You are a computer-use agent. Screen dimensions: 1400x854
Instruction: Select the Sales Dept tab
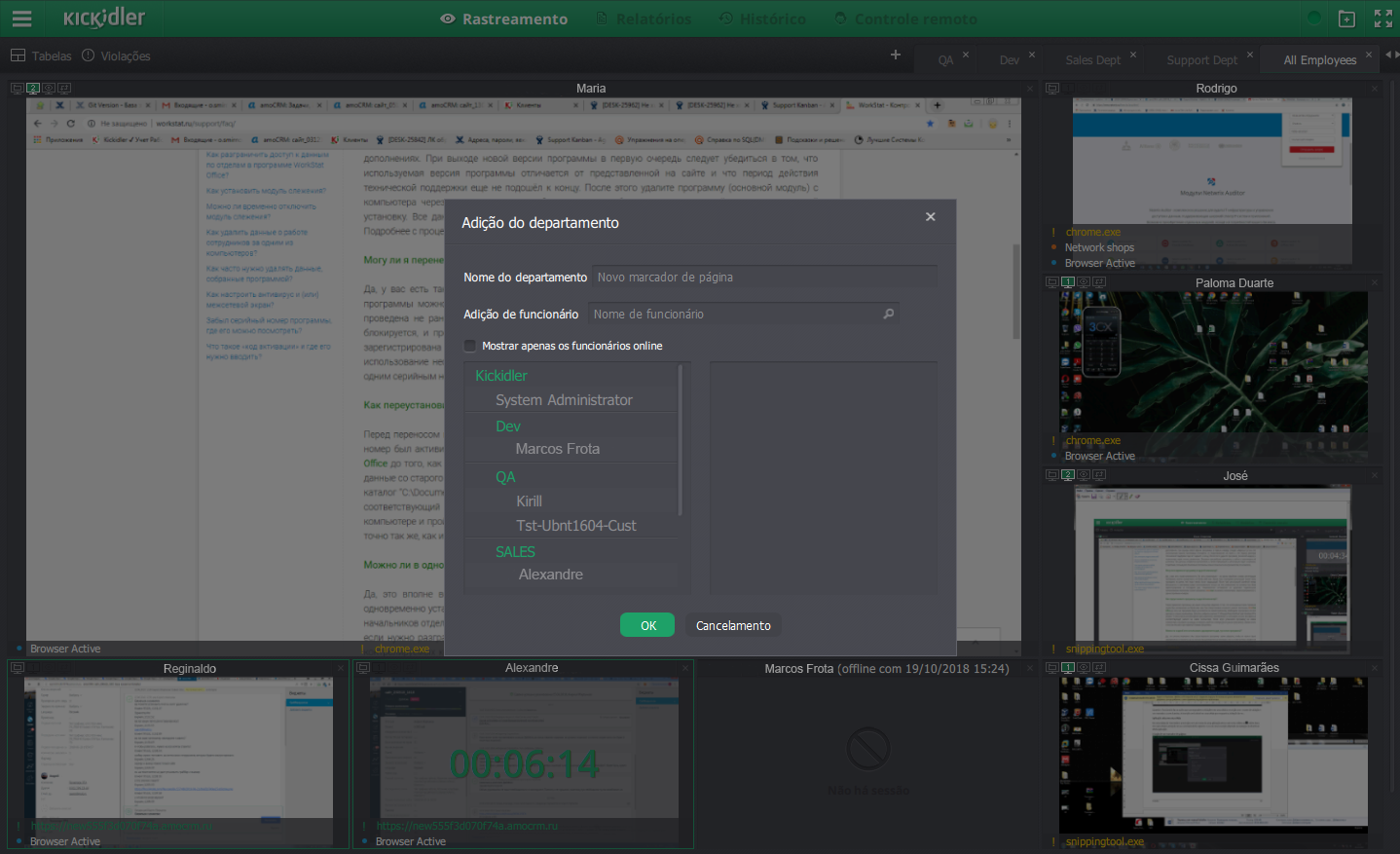click(x=1092, y=59)
